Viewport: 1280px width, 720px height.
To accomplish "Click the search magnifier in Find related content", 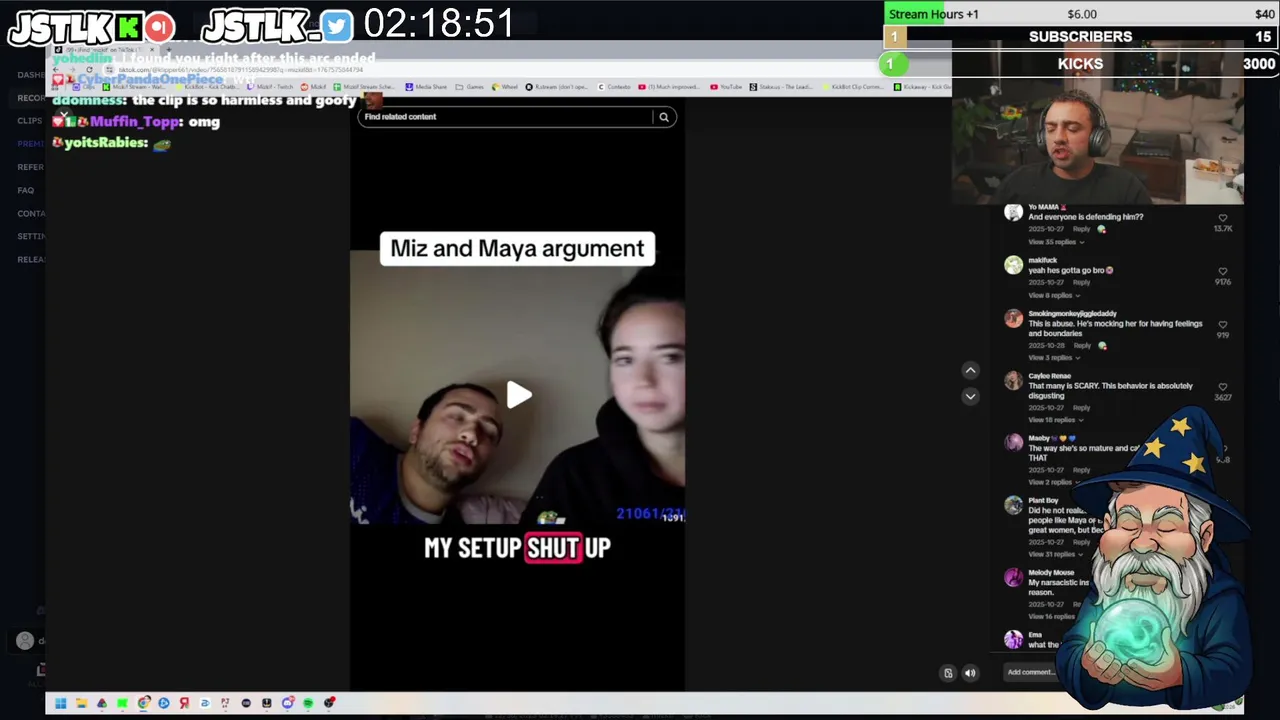I will 663,117.
